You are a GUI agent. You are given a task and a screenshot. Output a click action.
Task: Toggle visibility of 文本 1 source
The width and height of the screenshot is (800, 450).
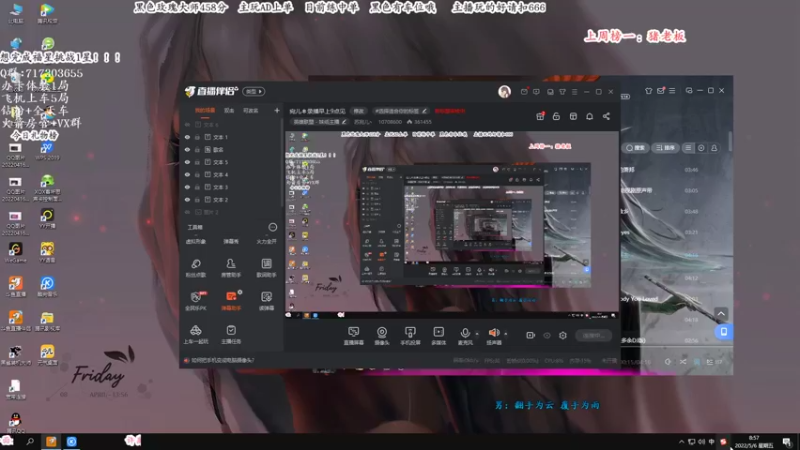[x=187, y=137]
